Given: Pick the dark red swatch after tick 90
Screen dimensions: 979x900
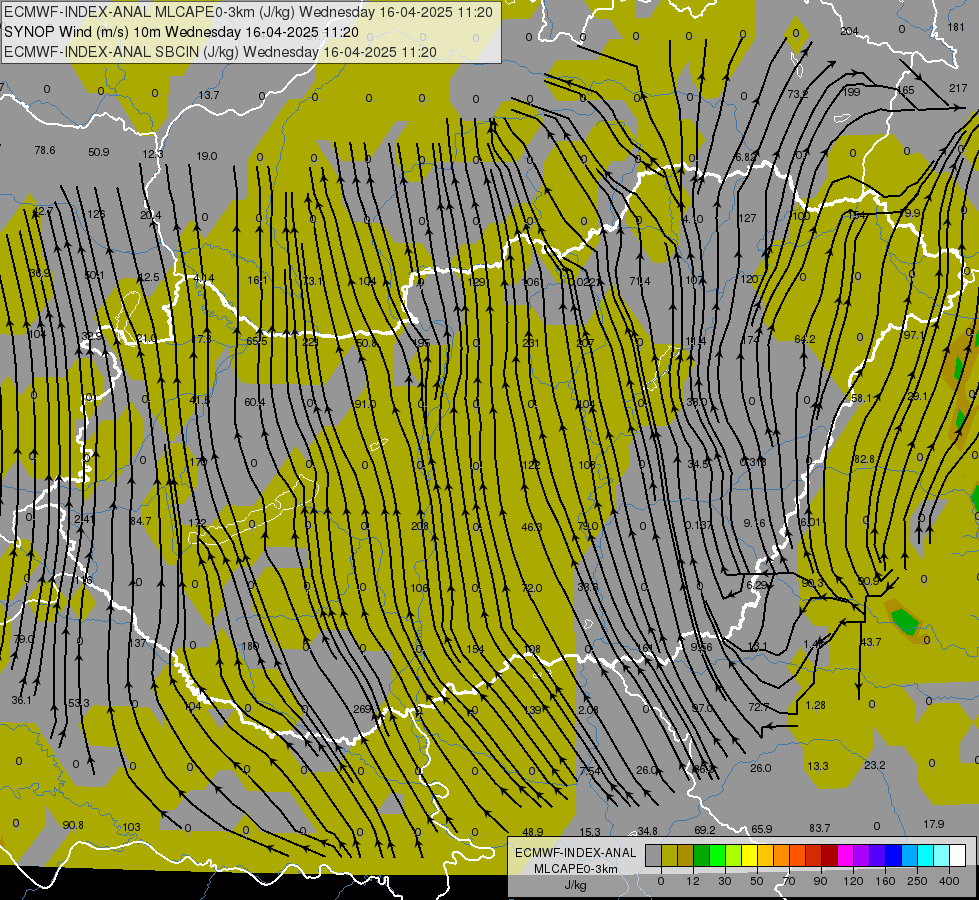Looking at the screenshot, I should pyautogui.click(x=830, y=856).
